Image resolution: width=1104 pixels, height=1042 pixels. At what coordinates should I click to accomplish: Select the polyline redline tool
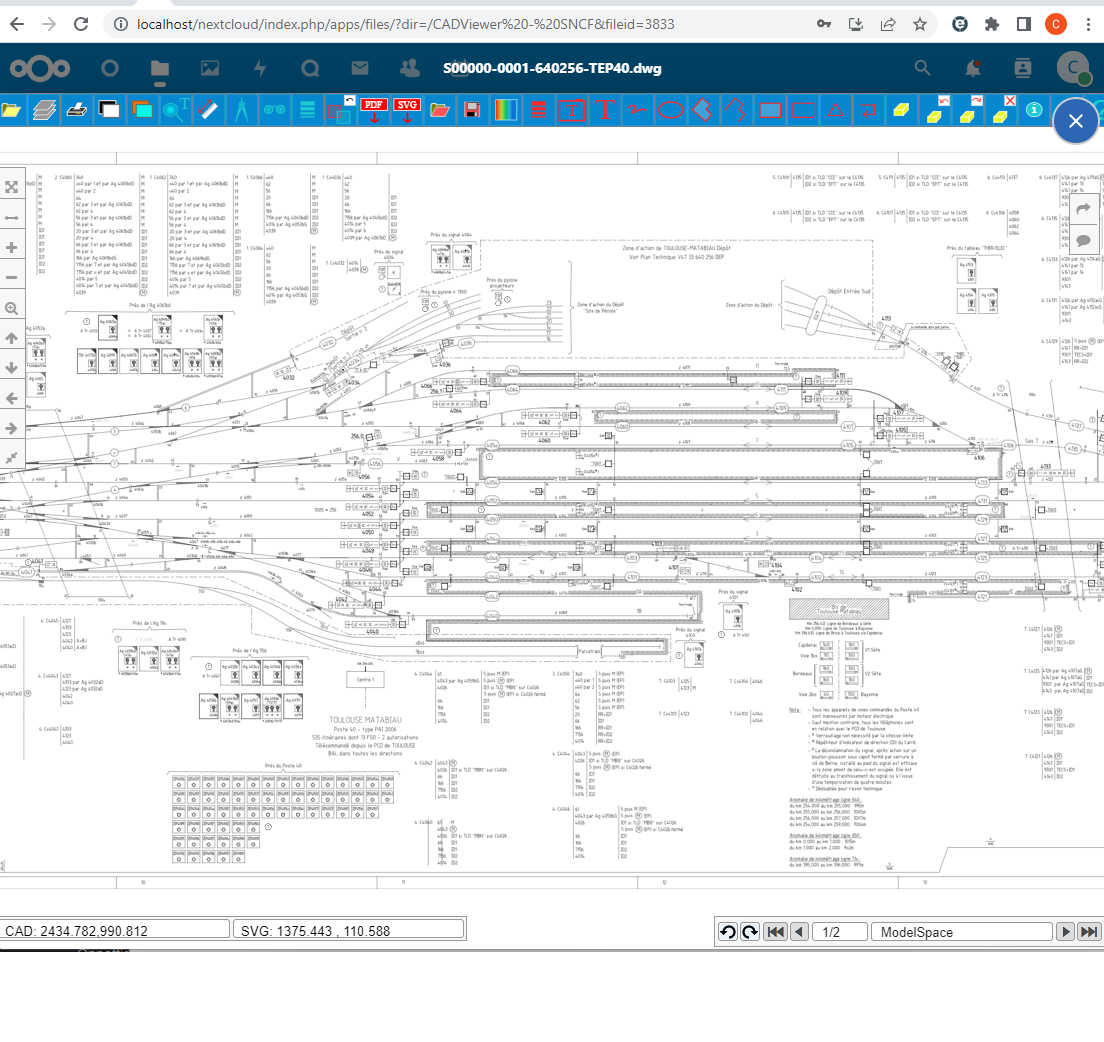736,110
